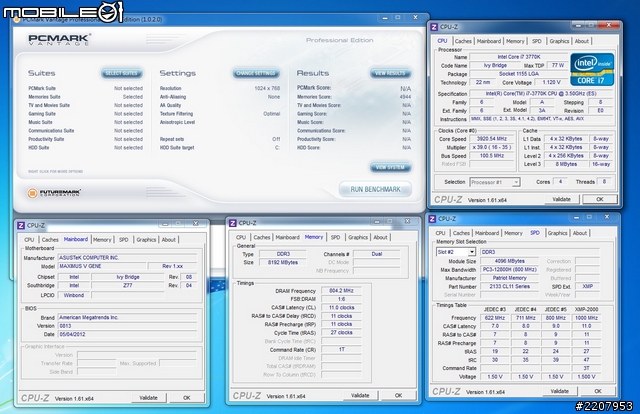
Task: Click Memories Suite 'Selected' text in PCMark
Action: coord(133,97)
